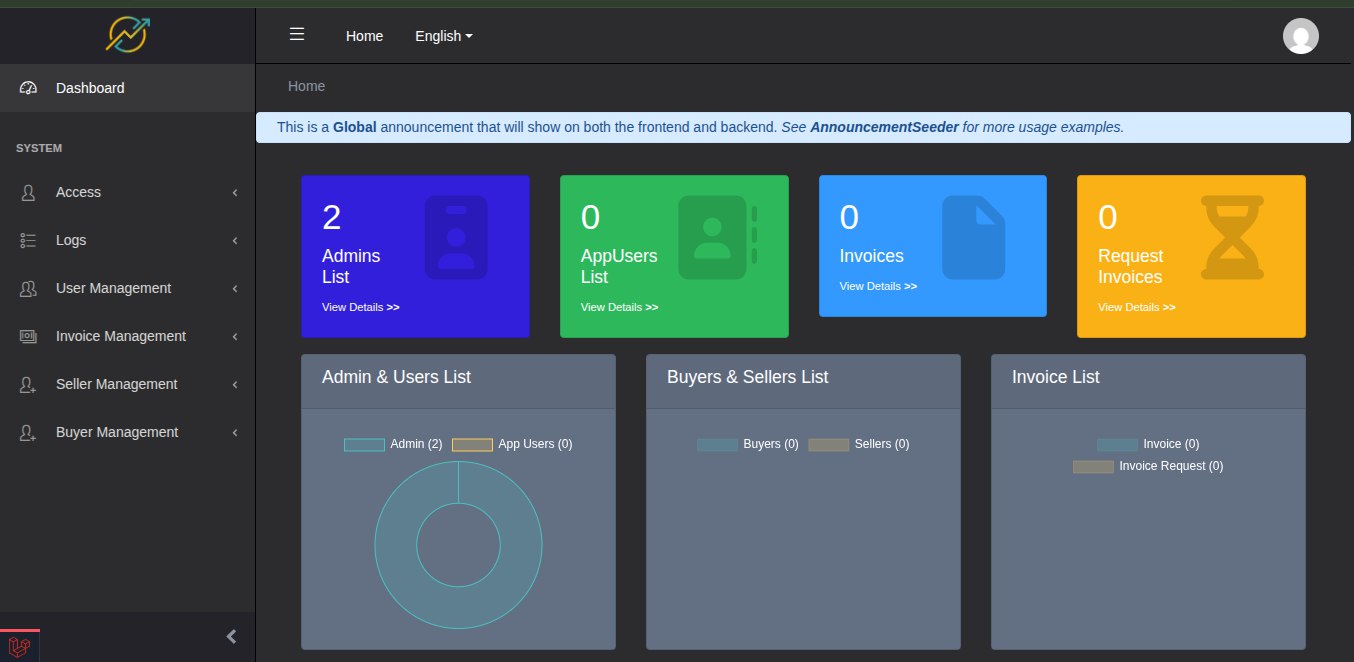Click the contact book icon on AppUsers card
This screenshot has height=662, width=1354.
click(x=716, y=237)
